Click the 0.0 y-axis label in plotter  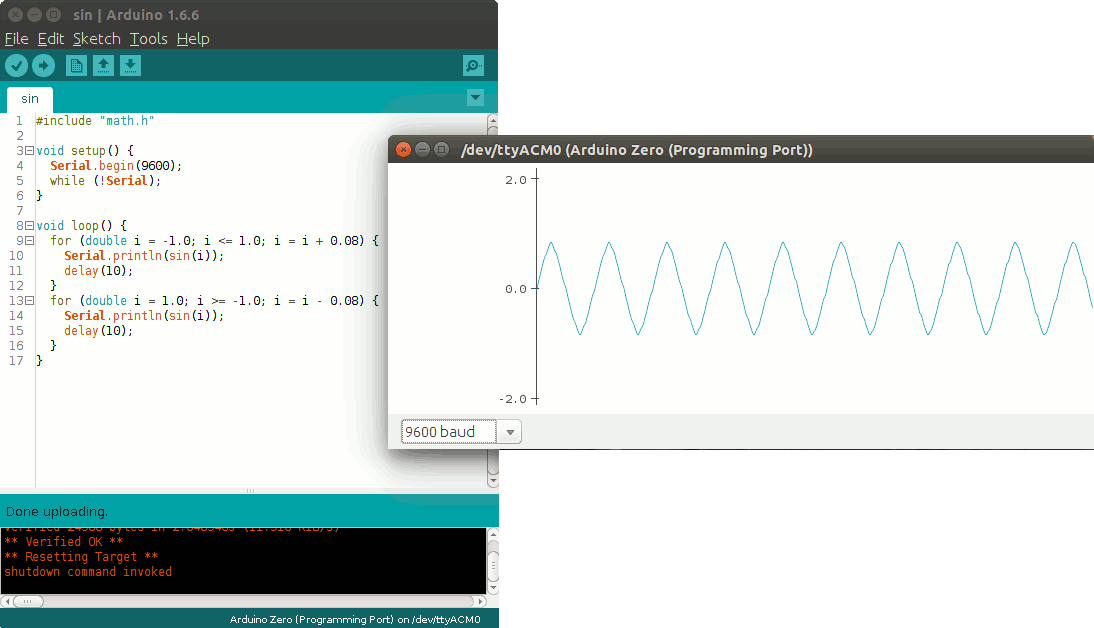pos(516,289)
